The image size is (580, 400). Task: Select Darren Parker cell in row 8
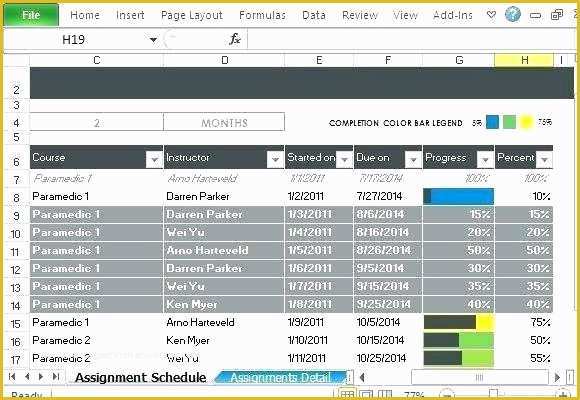click(224, 196)
